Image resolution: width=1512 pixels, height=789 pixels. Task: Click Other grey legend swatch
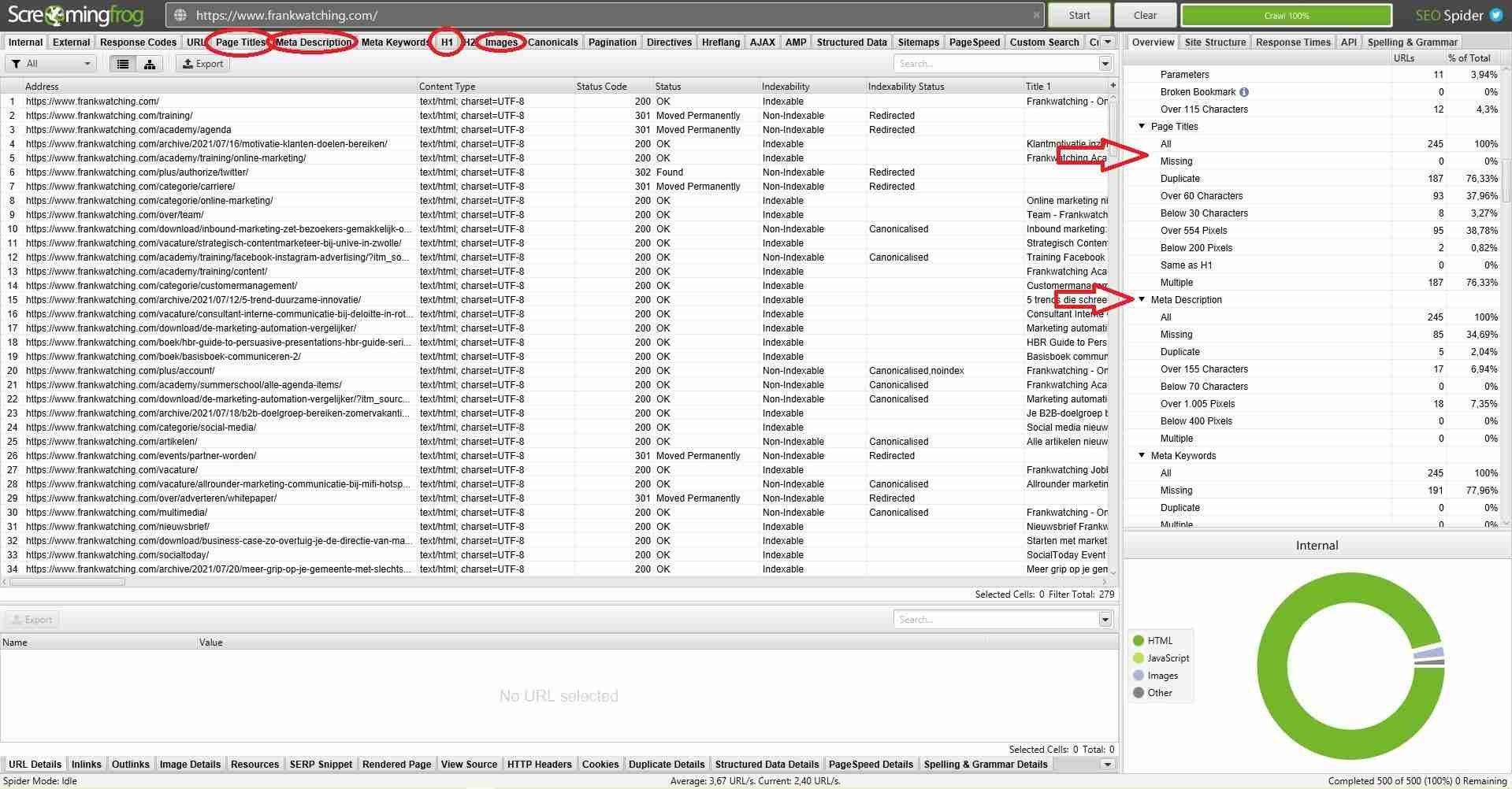click(1138, 693)
